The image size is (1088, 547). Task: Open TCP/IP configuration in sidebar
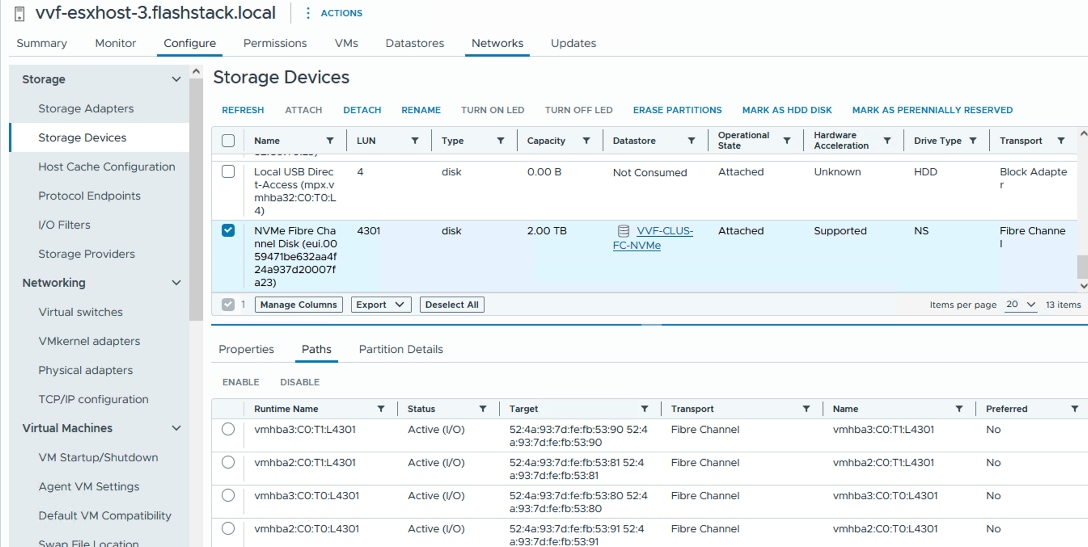coord(93,399)
